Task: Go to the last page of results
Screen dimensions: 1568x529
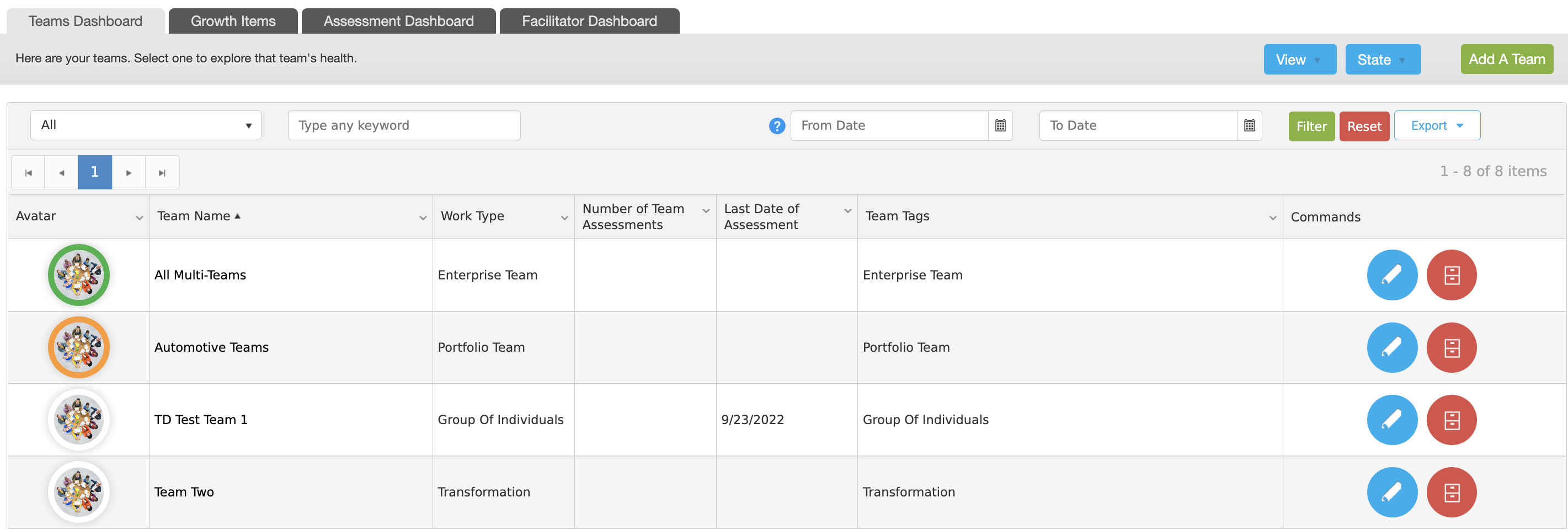Action: (162, 172)
